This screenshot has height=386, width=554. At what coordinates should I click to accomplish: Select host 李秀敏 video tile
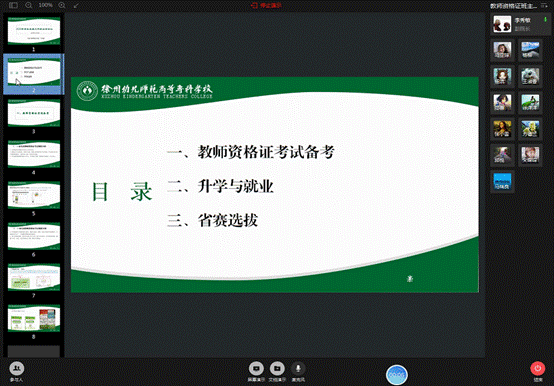tap(520, 24)
